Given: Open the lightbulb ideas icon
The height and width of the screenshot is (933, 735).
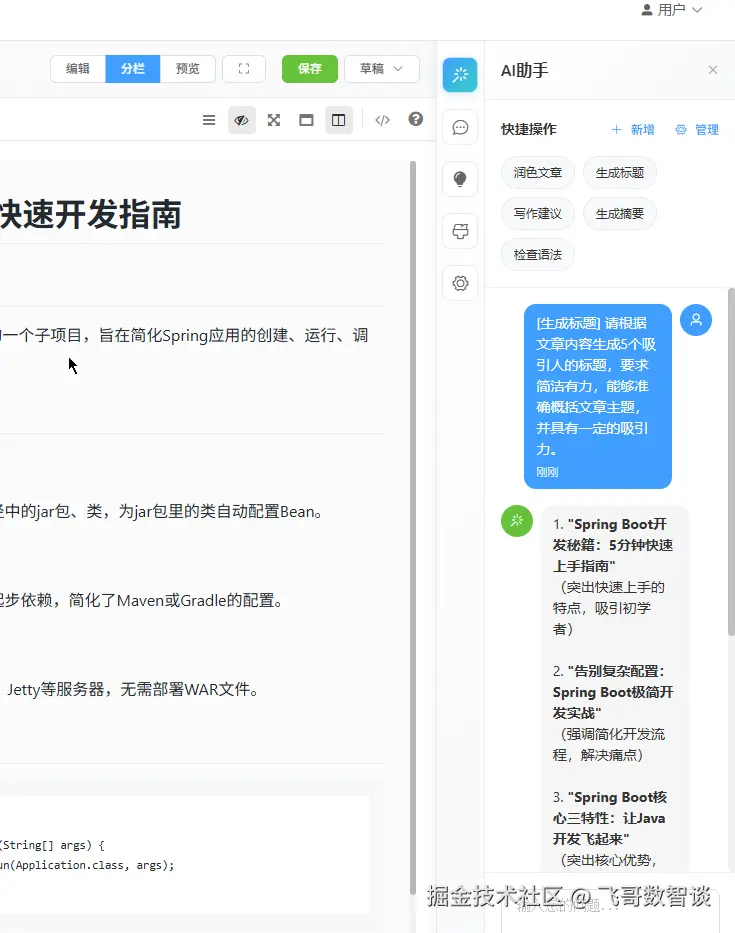Looking at the screenshot, I should coord(459,179).
